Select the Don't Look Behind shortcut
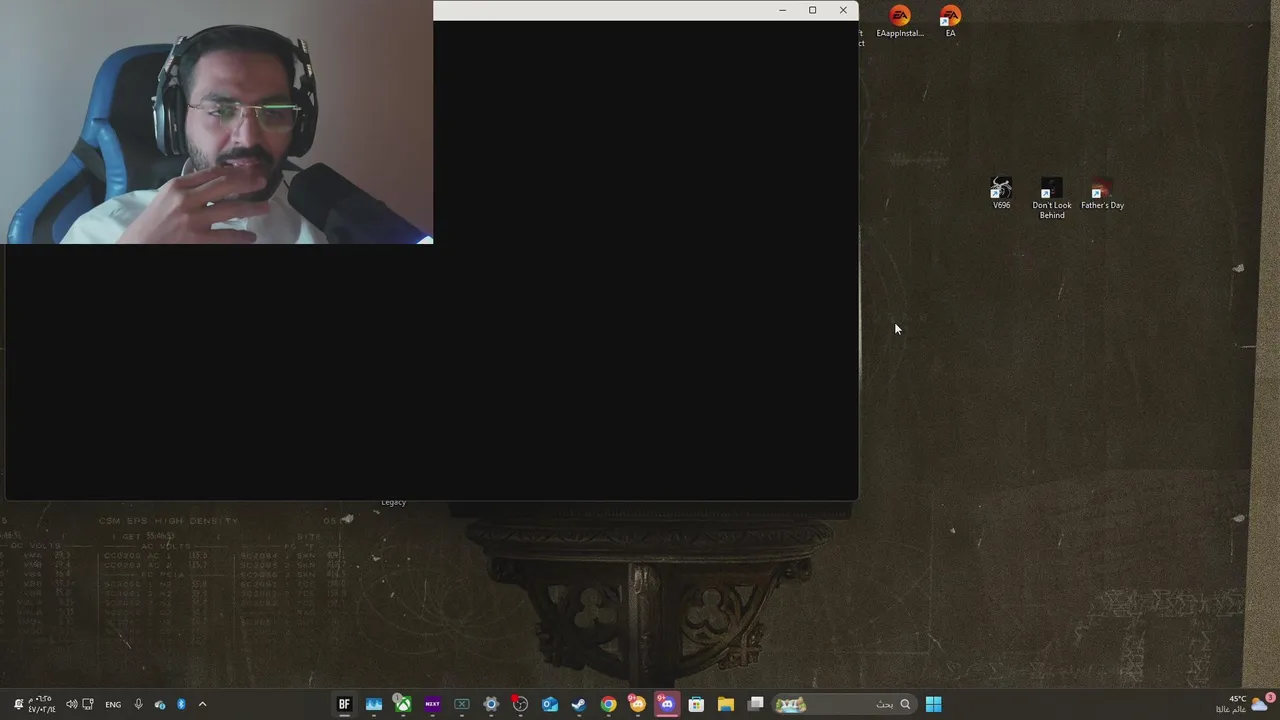1280x720 pixels. point(1052,199)
